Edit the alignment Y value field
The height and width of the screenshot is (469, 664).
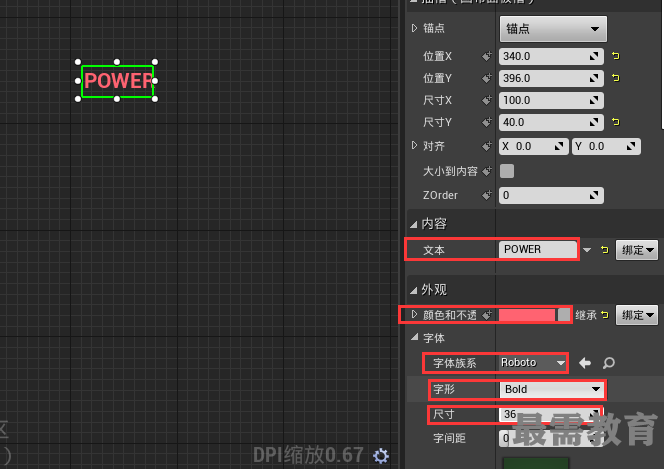click(606, 146)
